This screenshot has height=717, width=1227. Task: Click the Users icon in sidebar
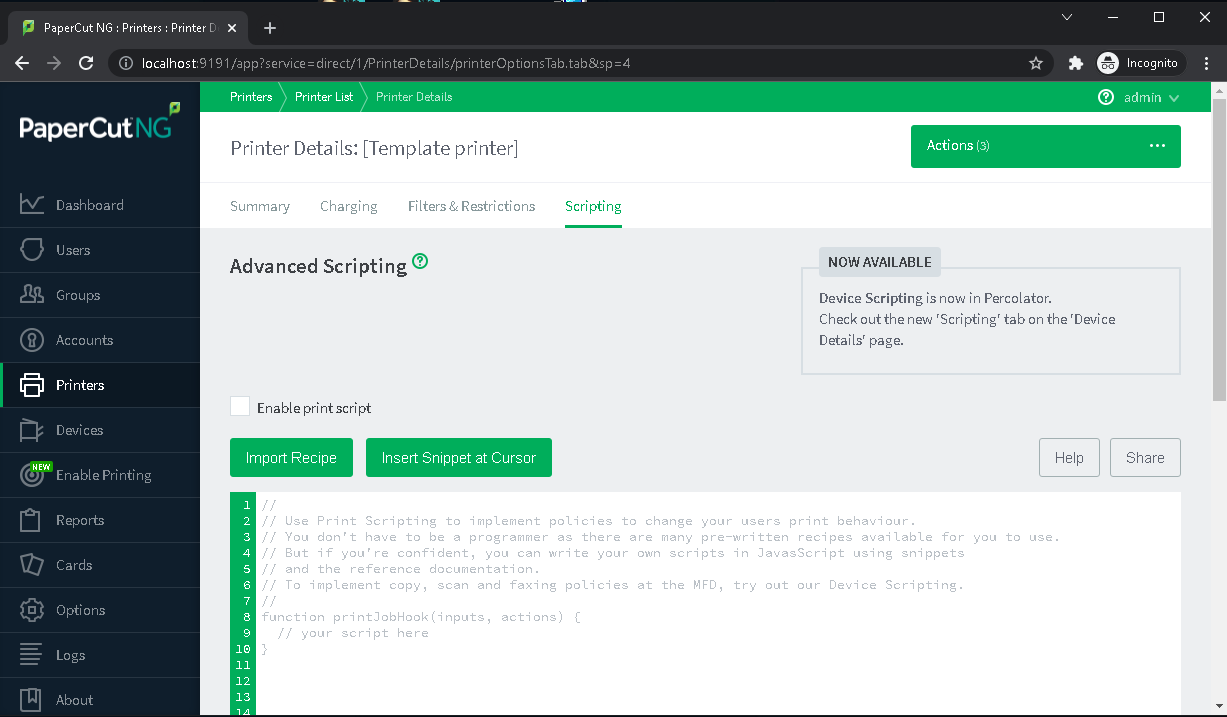(32, 250)
